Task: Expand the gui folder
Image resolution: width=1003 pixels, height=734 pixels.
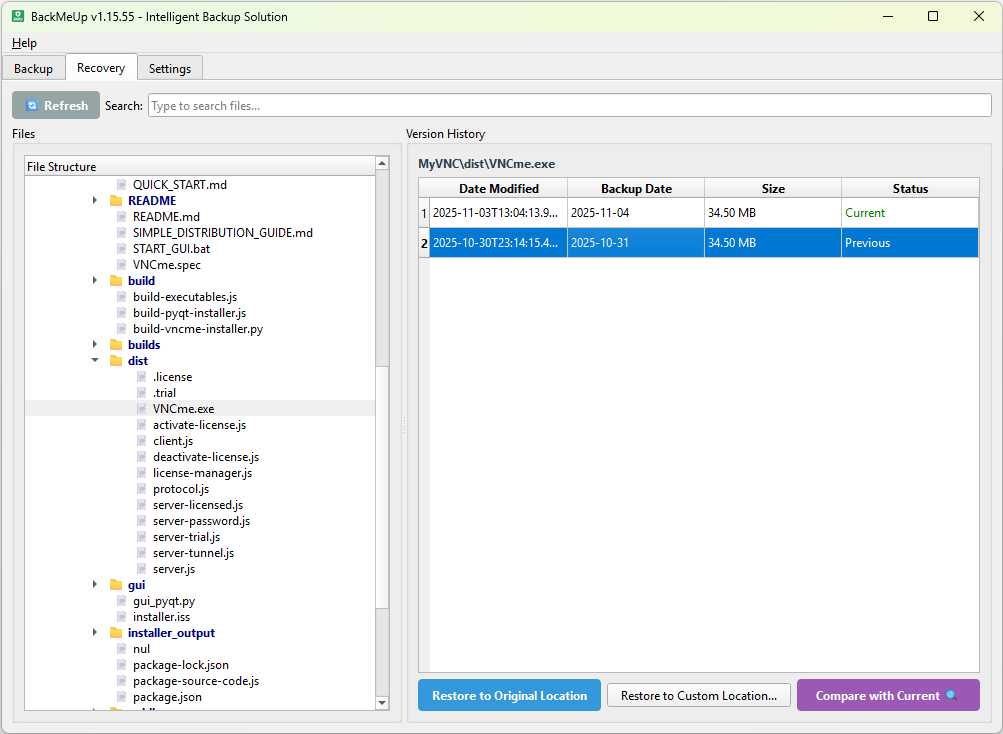Action: pyautogui.click(x=95, y=584)
